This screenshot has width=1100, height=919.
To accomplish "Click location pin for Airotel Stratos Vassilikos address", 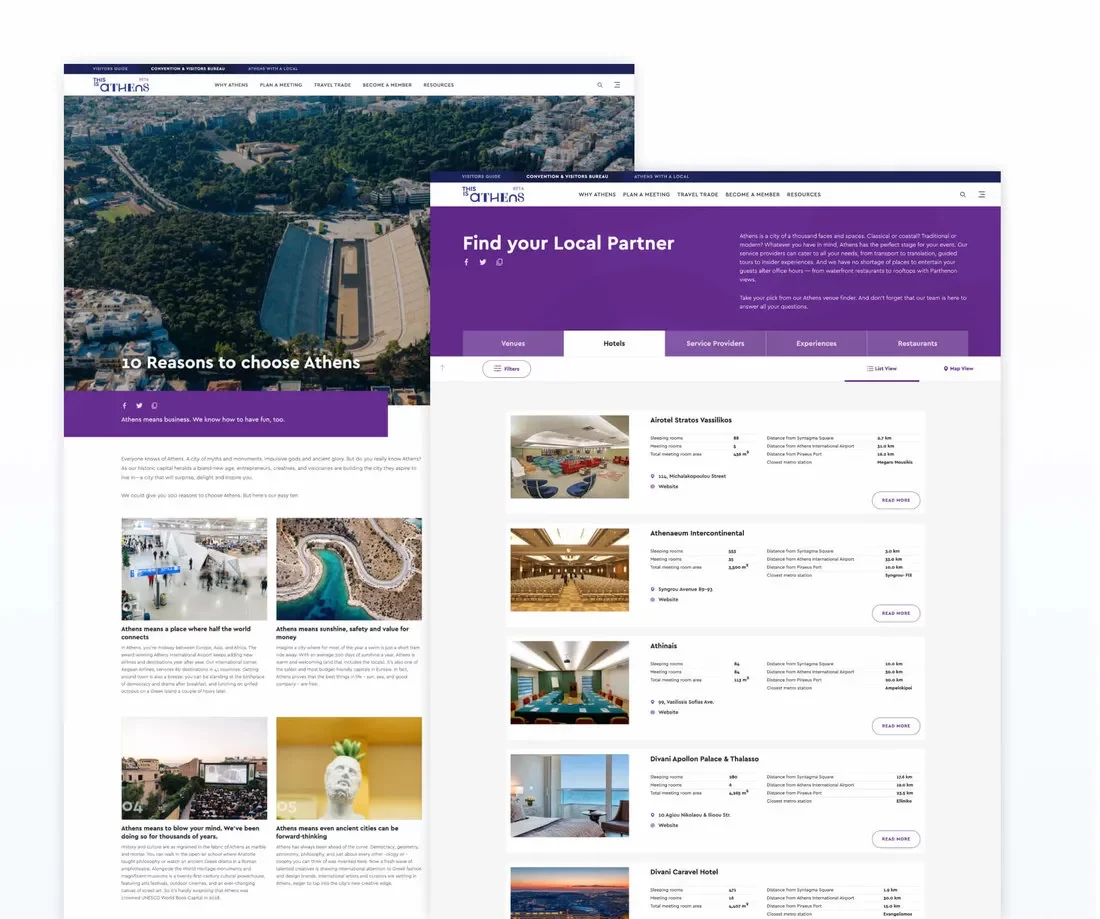I will point(652,476).
